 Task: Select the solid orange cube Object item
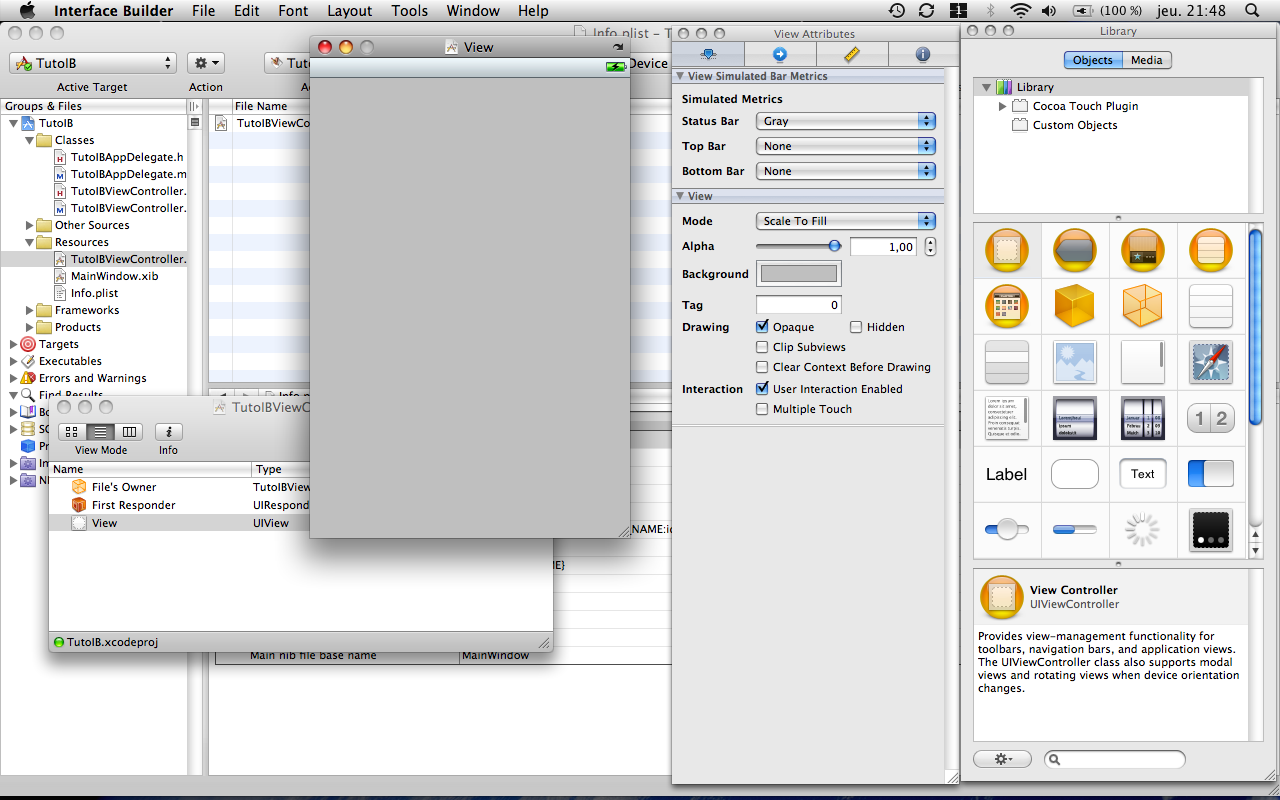coord(1075,306)
